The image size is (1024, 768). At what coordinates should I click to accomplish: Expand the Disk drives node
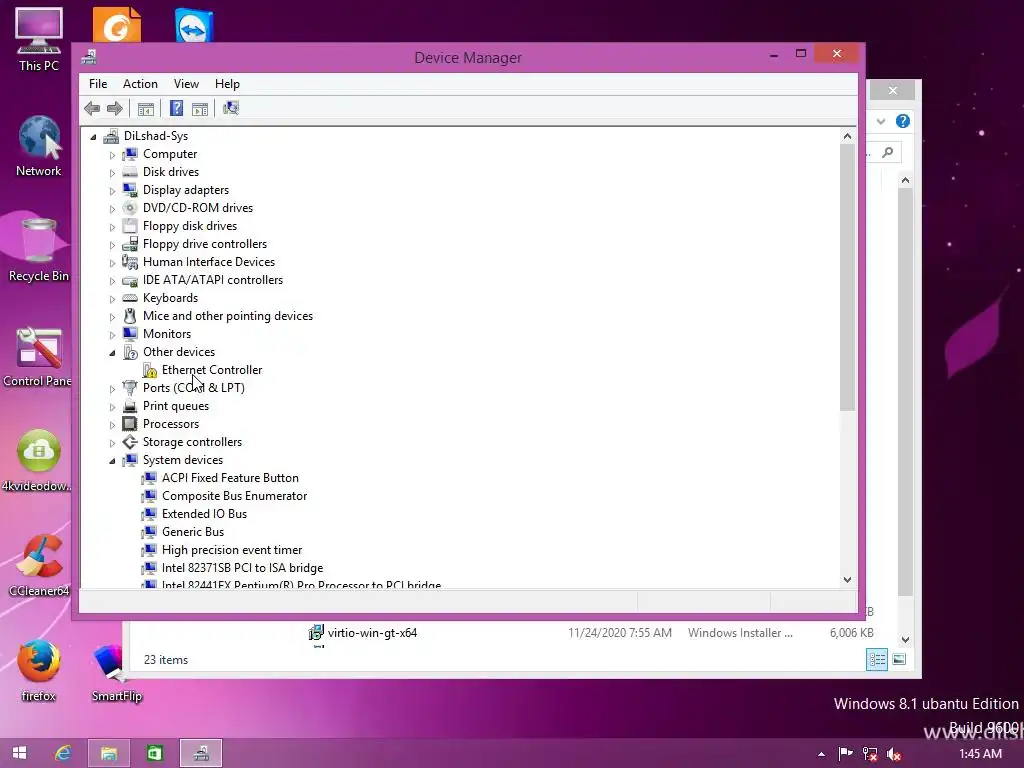[112, 172]
